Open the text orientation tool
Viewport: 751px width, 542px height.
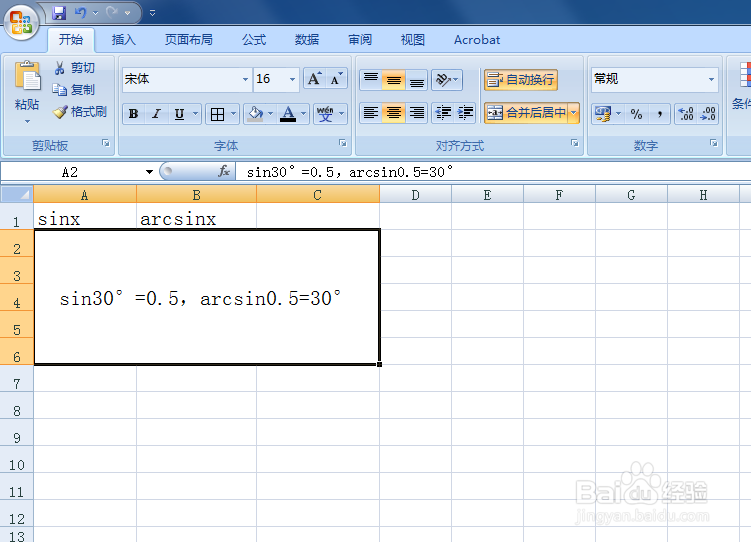coord(447,79)
